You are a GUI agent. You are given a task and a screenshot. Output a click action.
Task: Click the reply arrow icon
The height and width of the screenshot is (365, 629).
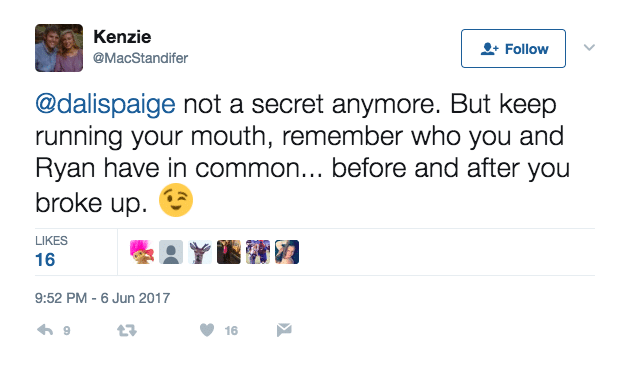point(45,330)
